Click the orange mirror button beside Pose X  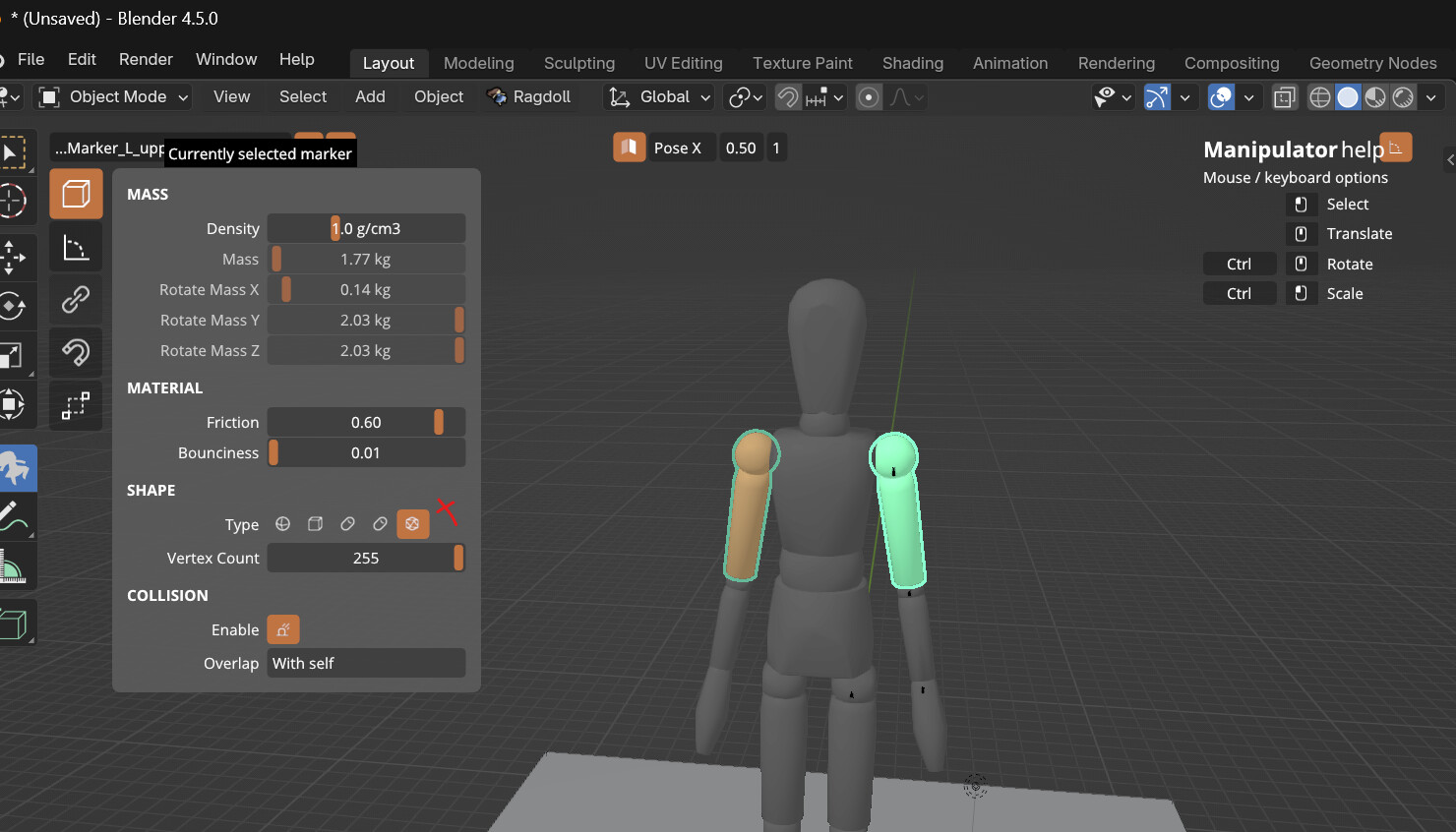(629, 148)
